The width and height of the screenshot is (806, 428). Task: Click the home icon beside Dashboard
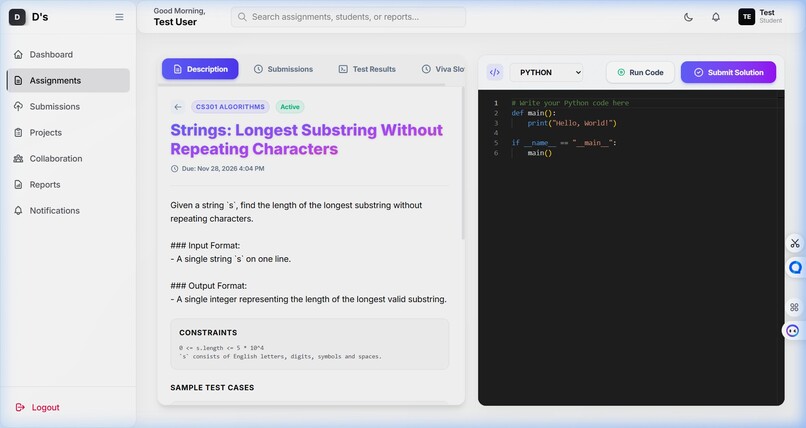point(19,54)
